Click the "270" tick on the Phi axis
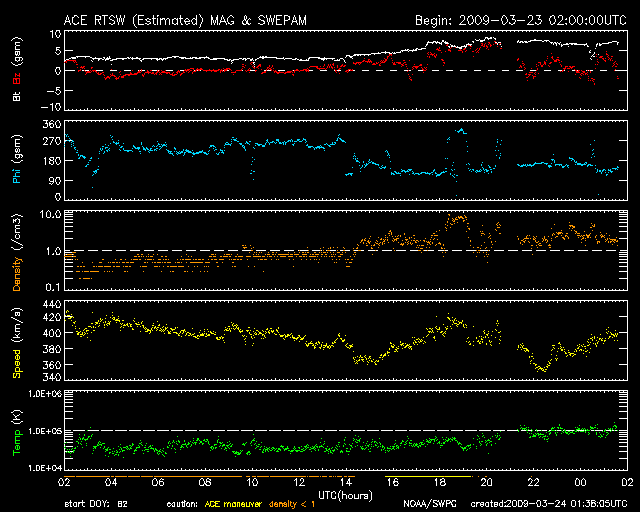Screen dimensions: 640x512 pos(52,142)
